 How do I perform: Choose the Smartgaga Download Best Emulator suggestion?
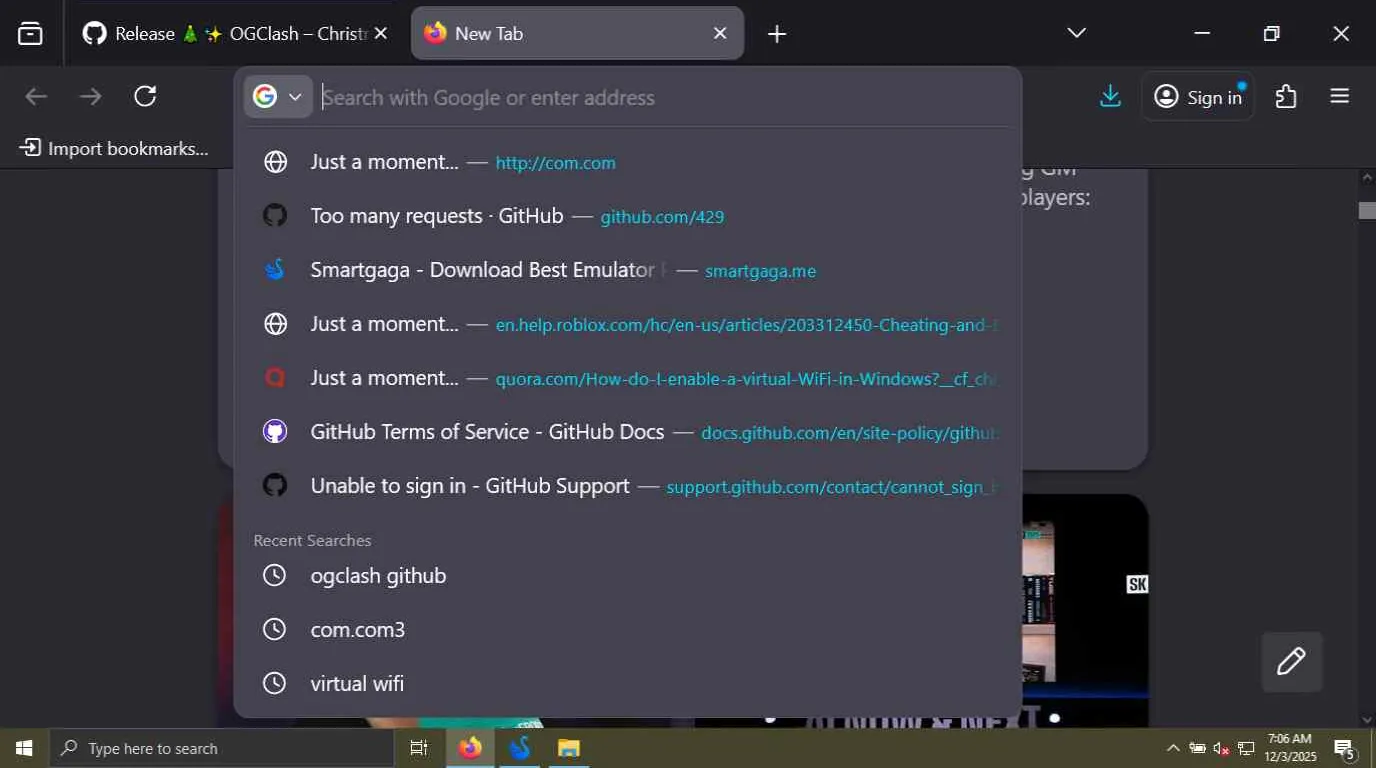(x=627, y=270)
